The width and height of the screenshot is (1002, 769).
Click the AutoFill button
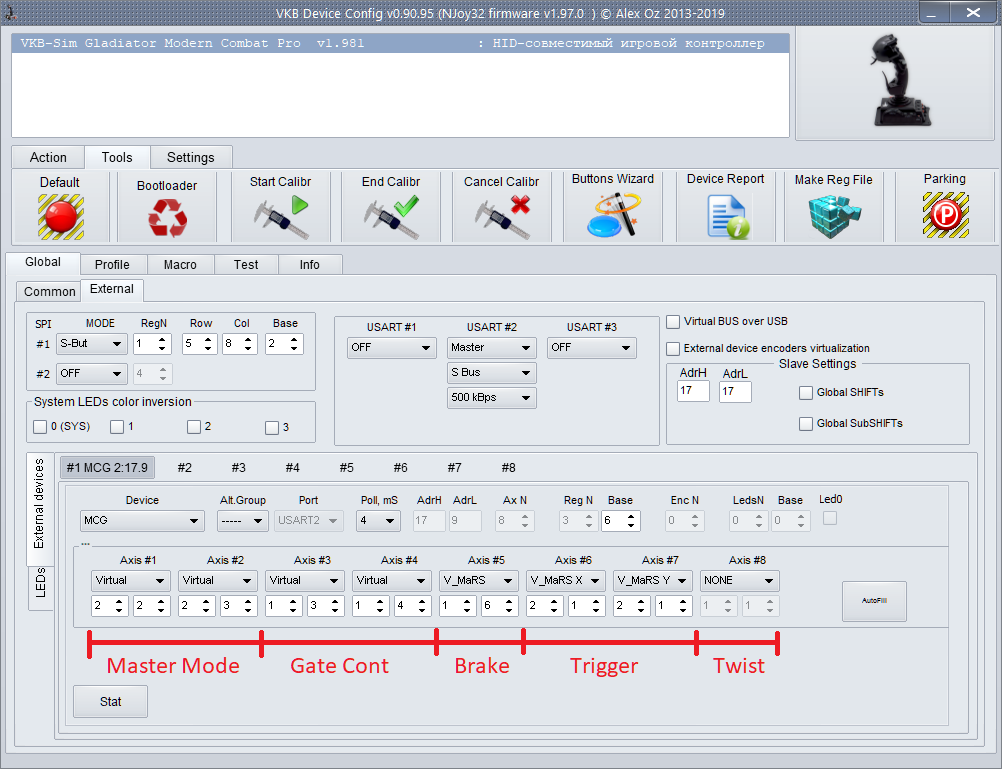coord(874,601)
